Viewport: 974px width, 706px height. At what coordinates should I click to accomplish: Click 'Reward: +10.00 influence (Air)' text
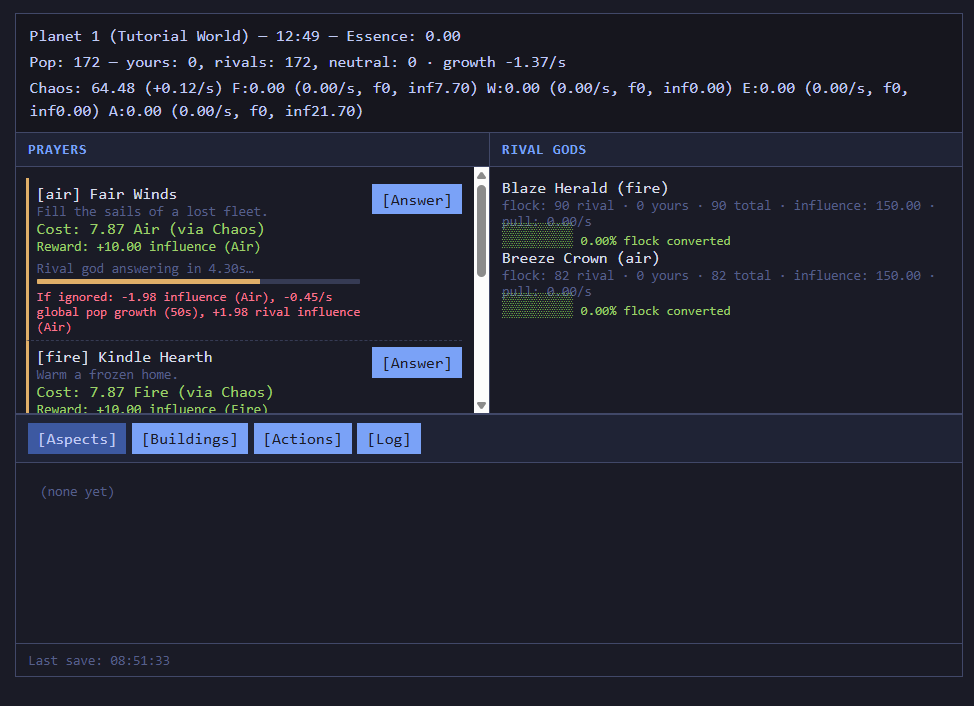pyautogui.click(x=148, y=247)
